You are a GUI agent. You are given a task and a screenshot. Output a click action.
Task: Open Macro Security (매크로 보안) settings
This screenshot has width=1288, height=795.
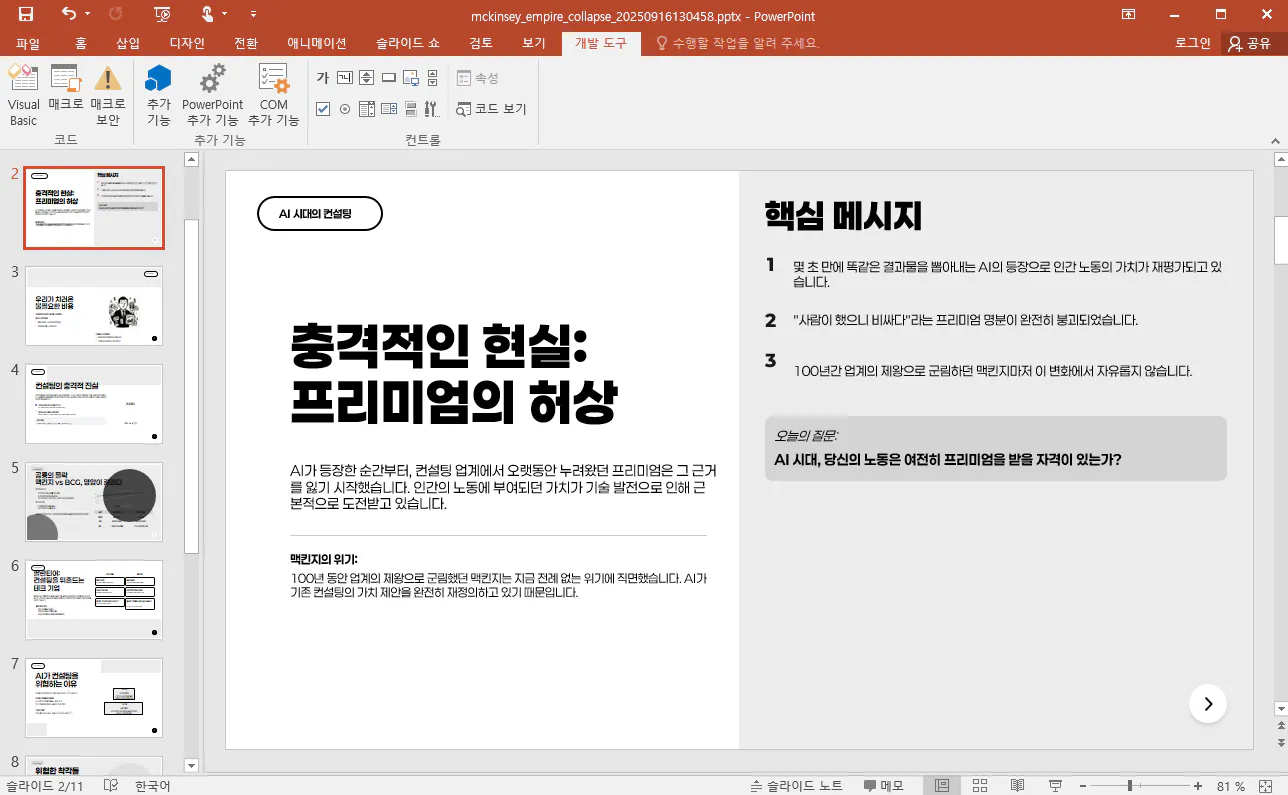pos(107,95)
